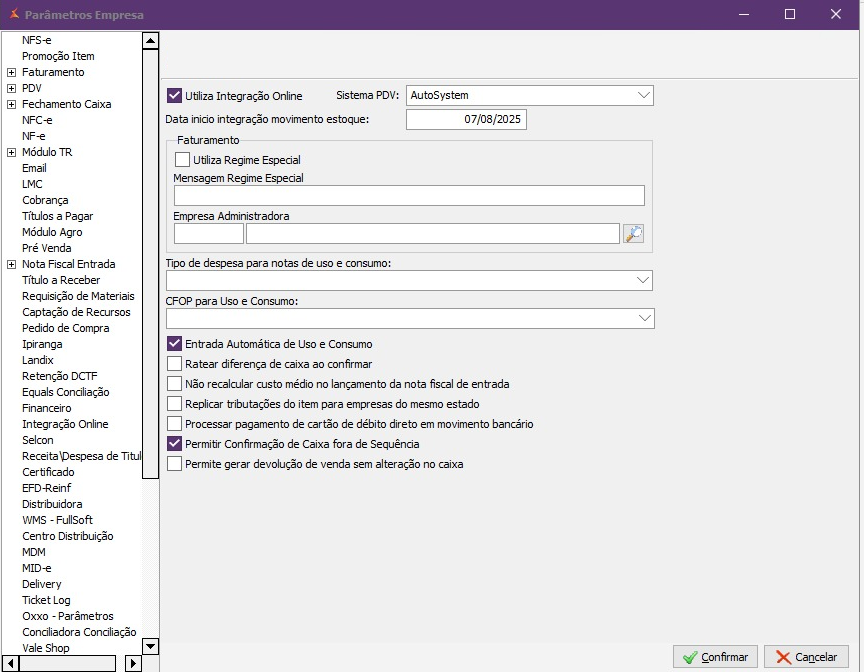The width and height of the screenshot is (864, 672).
Task: Select Financeiro in the tree
Action: [46, 408]
